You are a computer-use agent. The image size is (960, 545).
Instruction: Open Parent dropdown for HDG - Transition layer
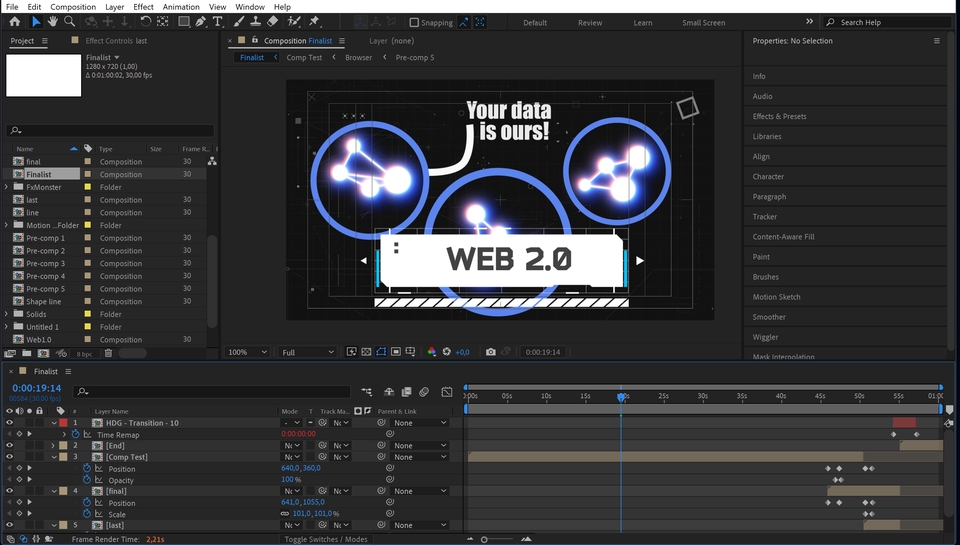click(420, 423)
